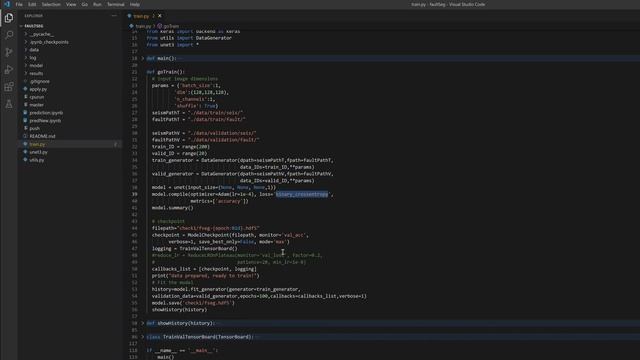Open the Selection menu
Screen dimensions: 640x360
(x=51, y=4)
